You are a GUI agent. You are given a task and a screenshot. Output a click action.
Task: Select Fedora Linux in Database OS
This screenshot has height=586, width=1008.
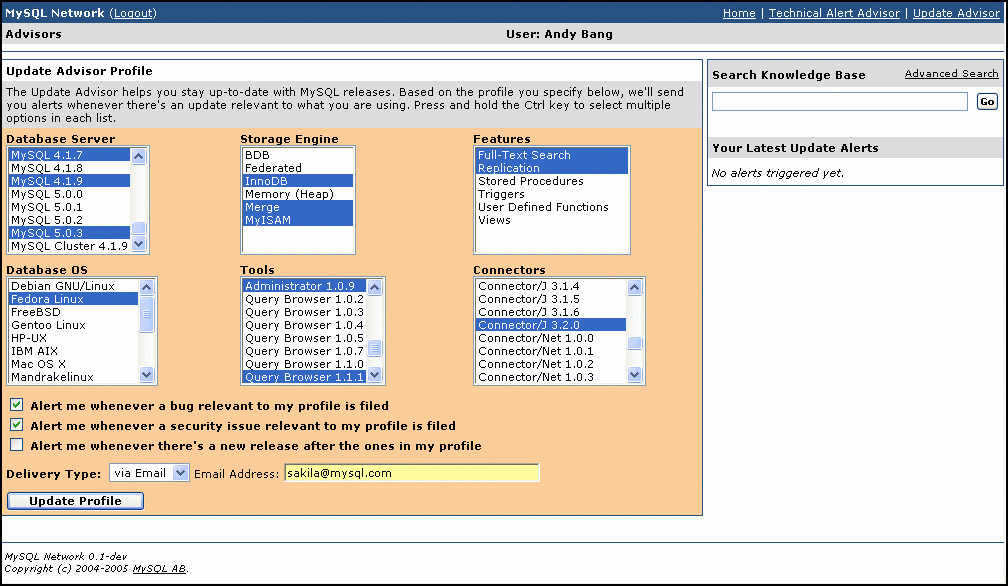pos(73,299)
